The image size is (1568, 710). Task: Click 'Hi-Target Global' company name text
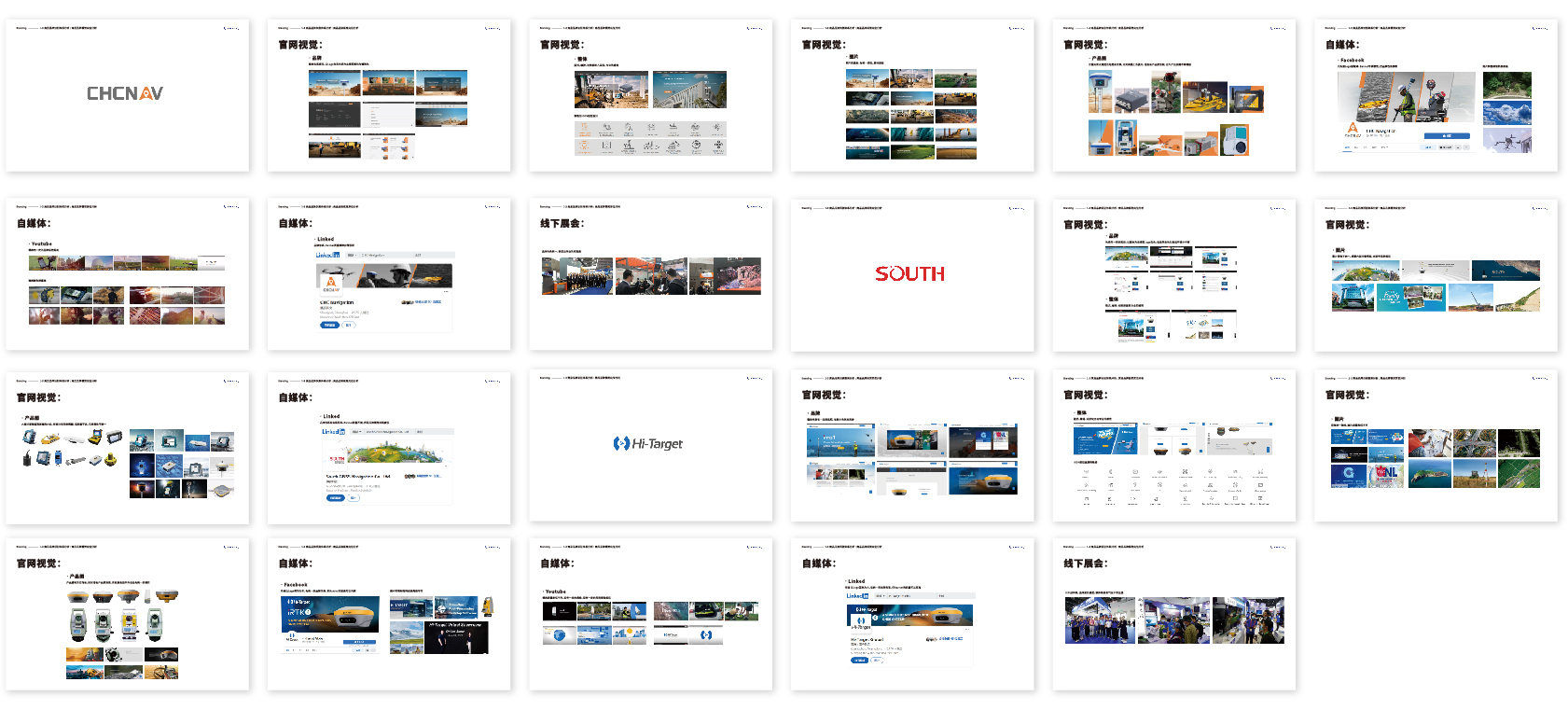pyautogui.click(x=867, y=639)
